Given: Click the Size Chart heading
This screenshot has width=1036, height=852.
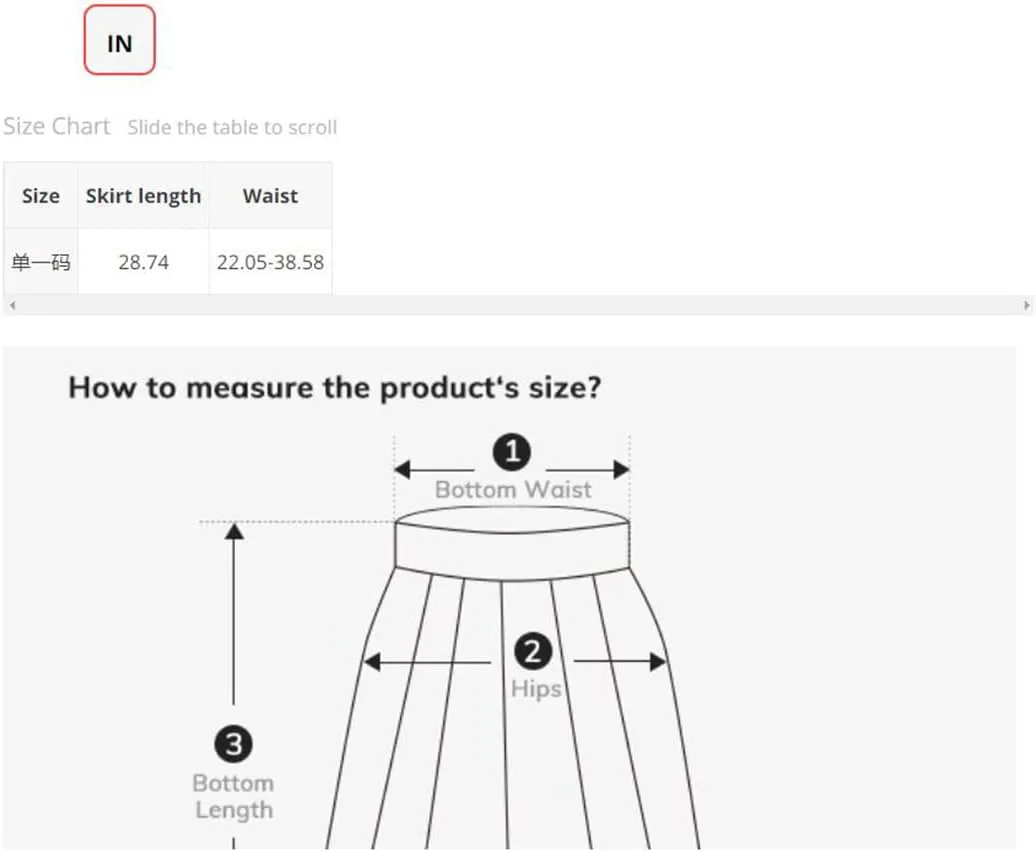Looking at the screenshot, I should [x=56, y=126].
